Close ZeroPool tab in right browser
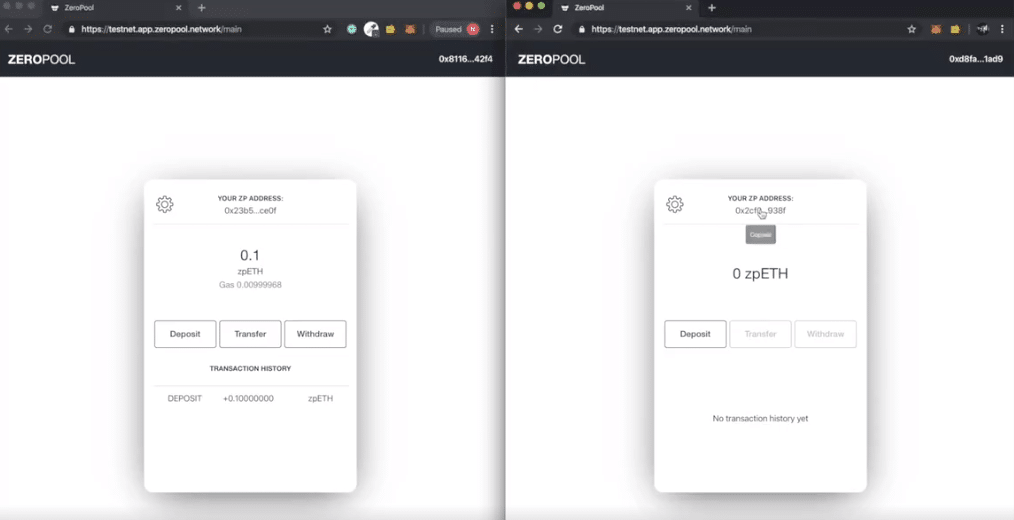Image resolution: width=1014 pixels, height=520 pixels. [x=689, y=8]
